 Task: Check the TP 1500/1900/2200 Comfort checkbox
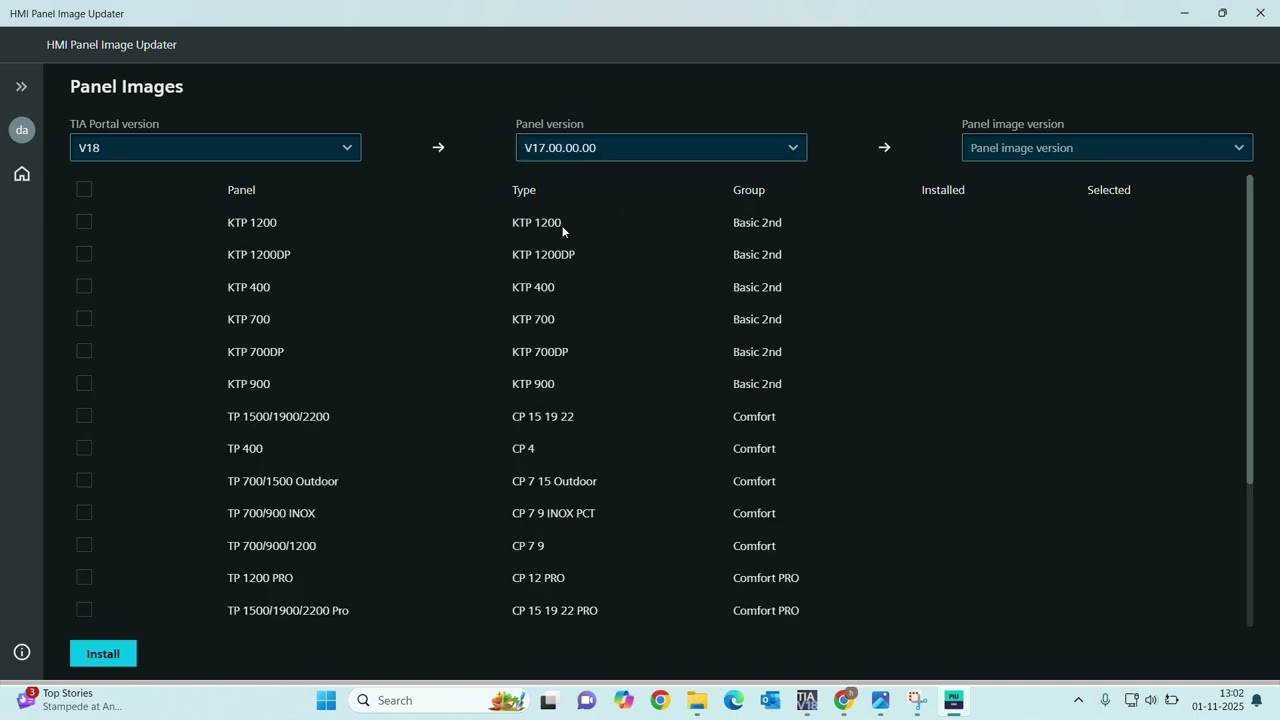coord(84,416)
